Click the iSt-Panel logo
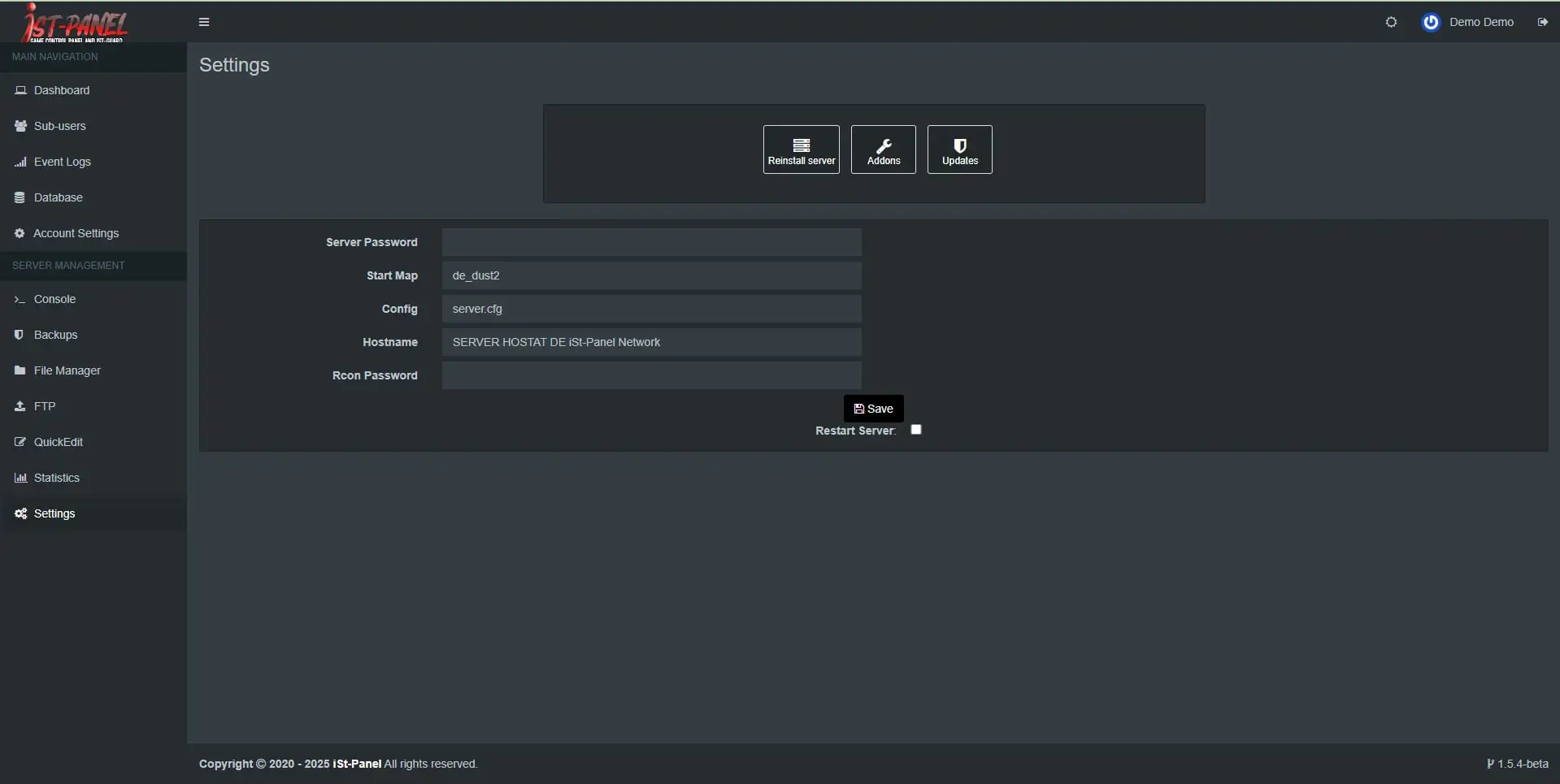The height and width of the screenshot is (784, 1560). coord(76,22)
